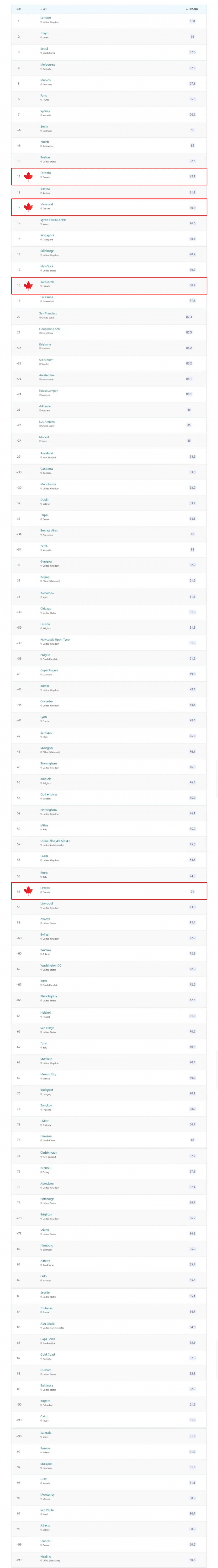Open the Washington DC city link
The image size is (218, 1568).
[x=51, y=965]
